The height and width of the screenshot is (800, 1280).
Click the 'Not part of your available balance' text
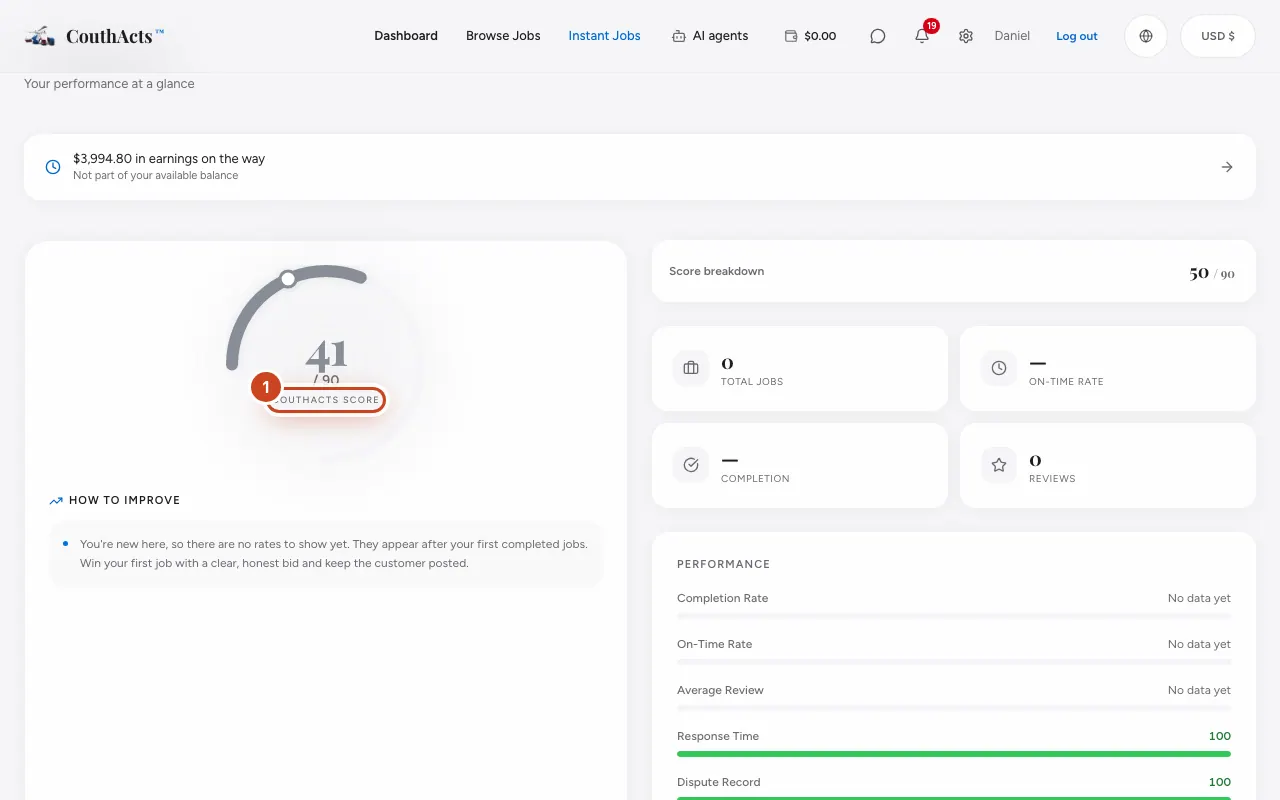point(156,176)
